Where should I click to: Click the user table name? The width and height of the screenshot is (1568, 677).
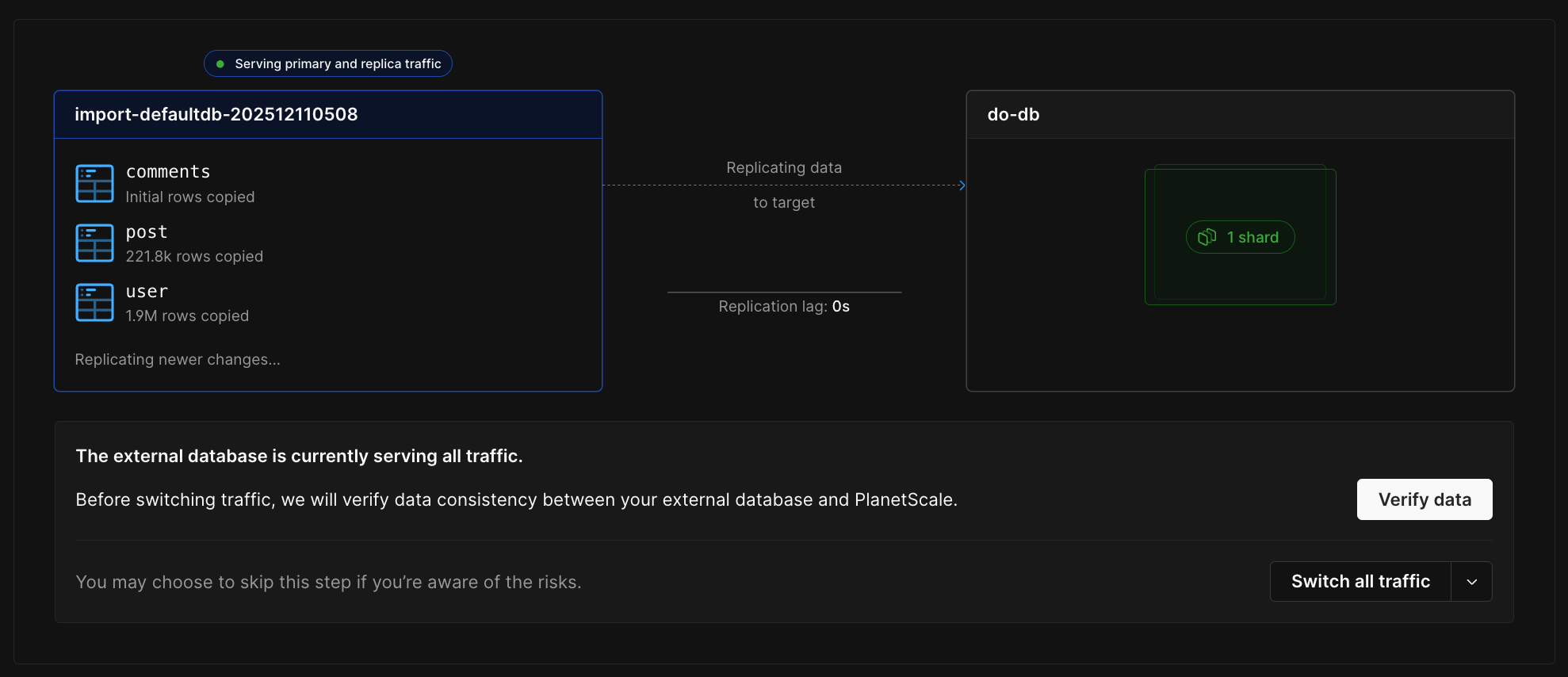point(147,292)
